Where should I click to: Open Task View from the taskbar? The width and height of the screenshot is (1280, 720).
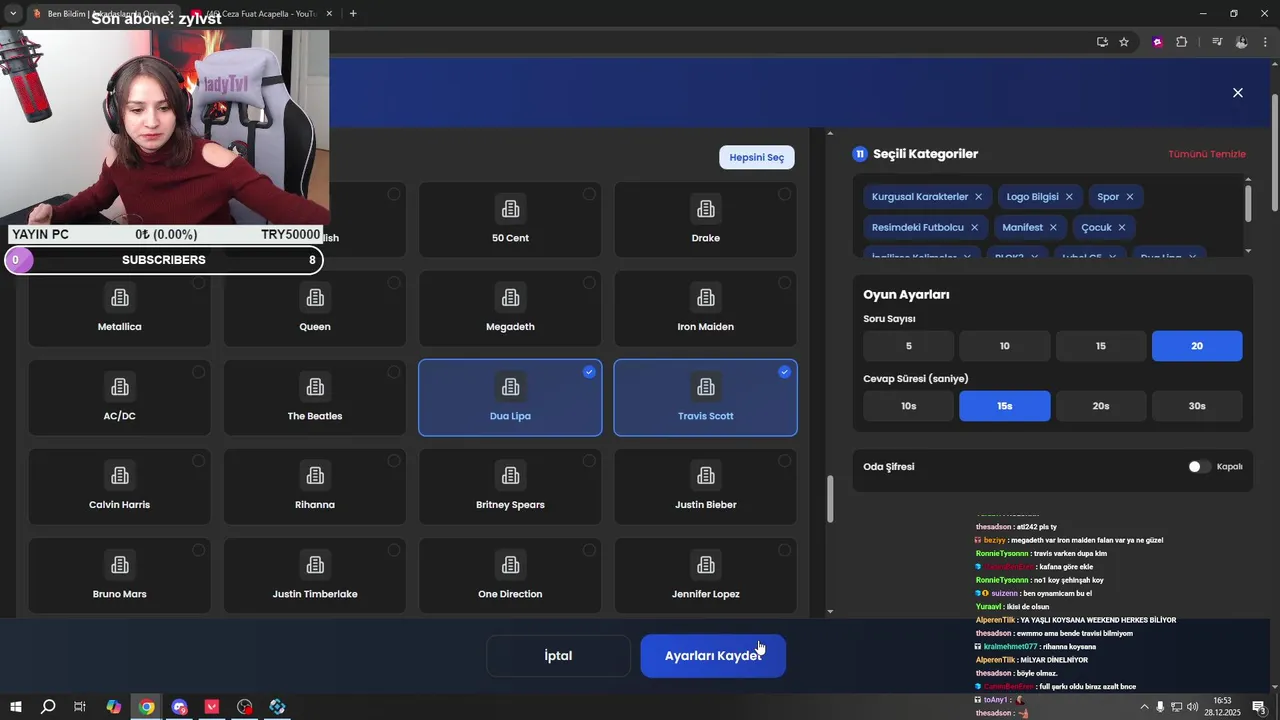pos(80,707)
